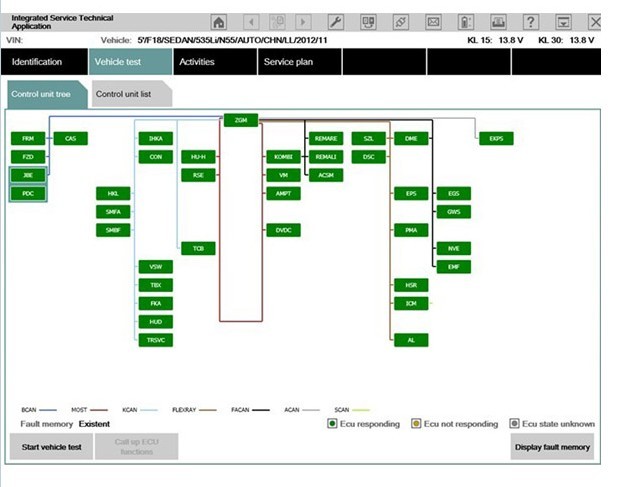Click Start vehicle test button
Viewport: 632px width, 487px height.
point(51,447)
